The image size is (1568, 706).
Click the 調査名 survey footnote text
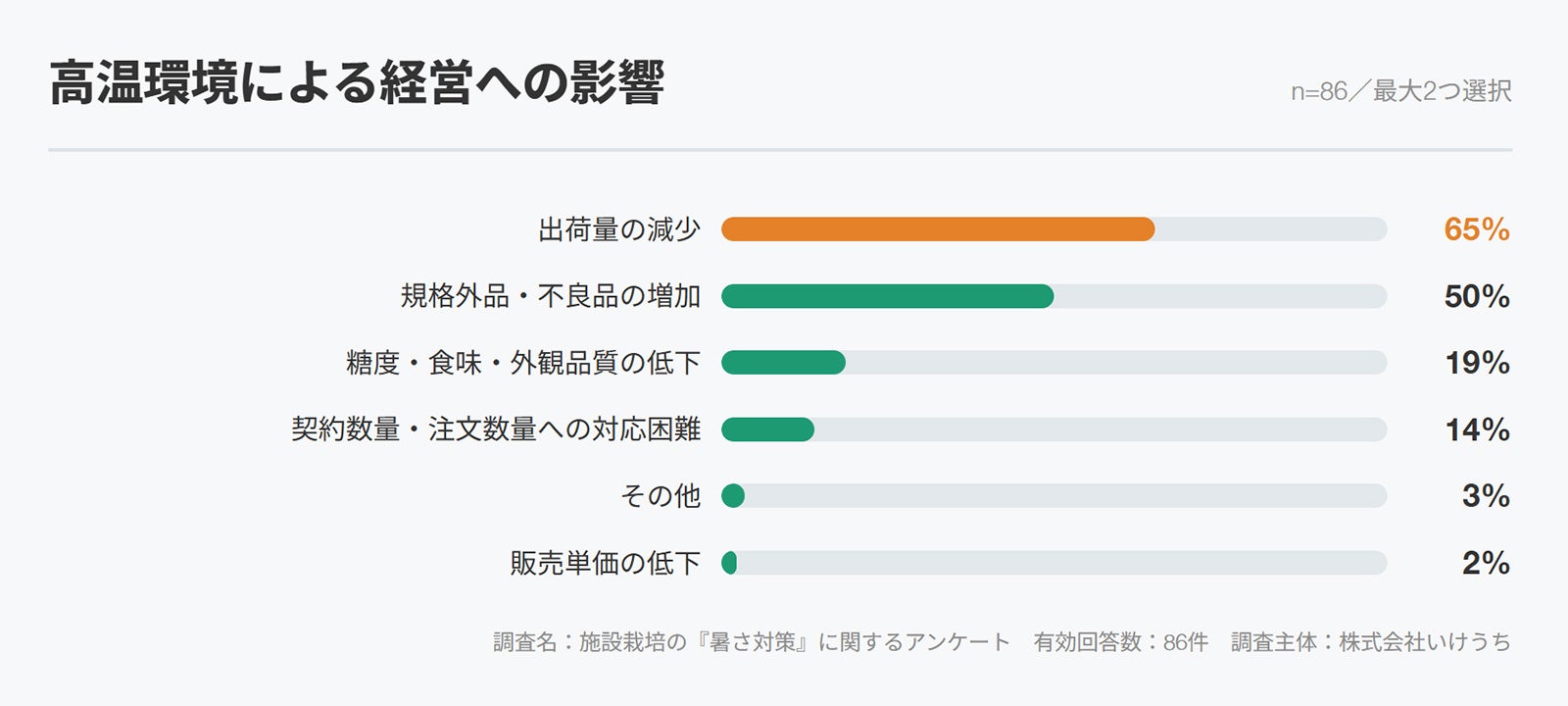[x=752, y=642]
